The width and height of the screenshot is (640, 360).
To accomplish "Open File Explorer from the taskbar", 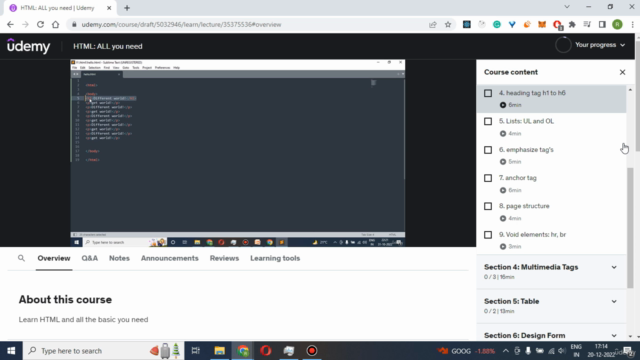I will click(x=220, y=351).
